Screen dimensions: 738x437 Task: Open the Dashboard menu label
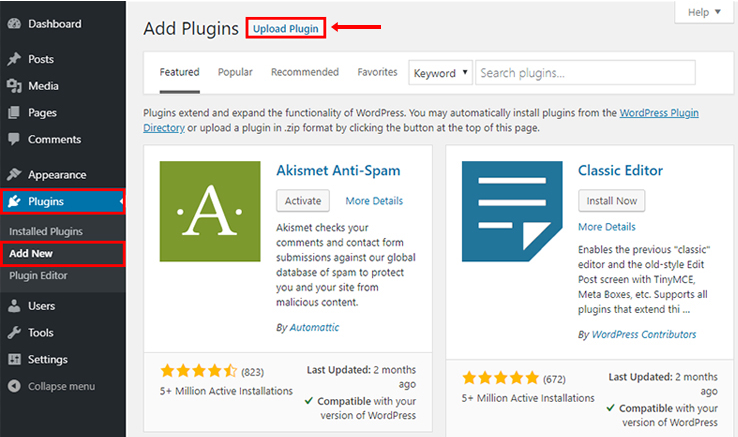(x=55, y=24)
